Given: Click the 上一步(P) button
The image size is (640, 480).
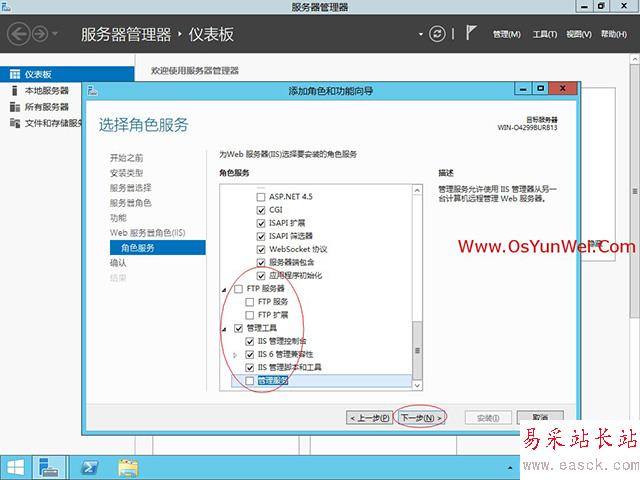Looking at the screenshot, I should tap(369, 418).
